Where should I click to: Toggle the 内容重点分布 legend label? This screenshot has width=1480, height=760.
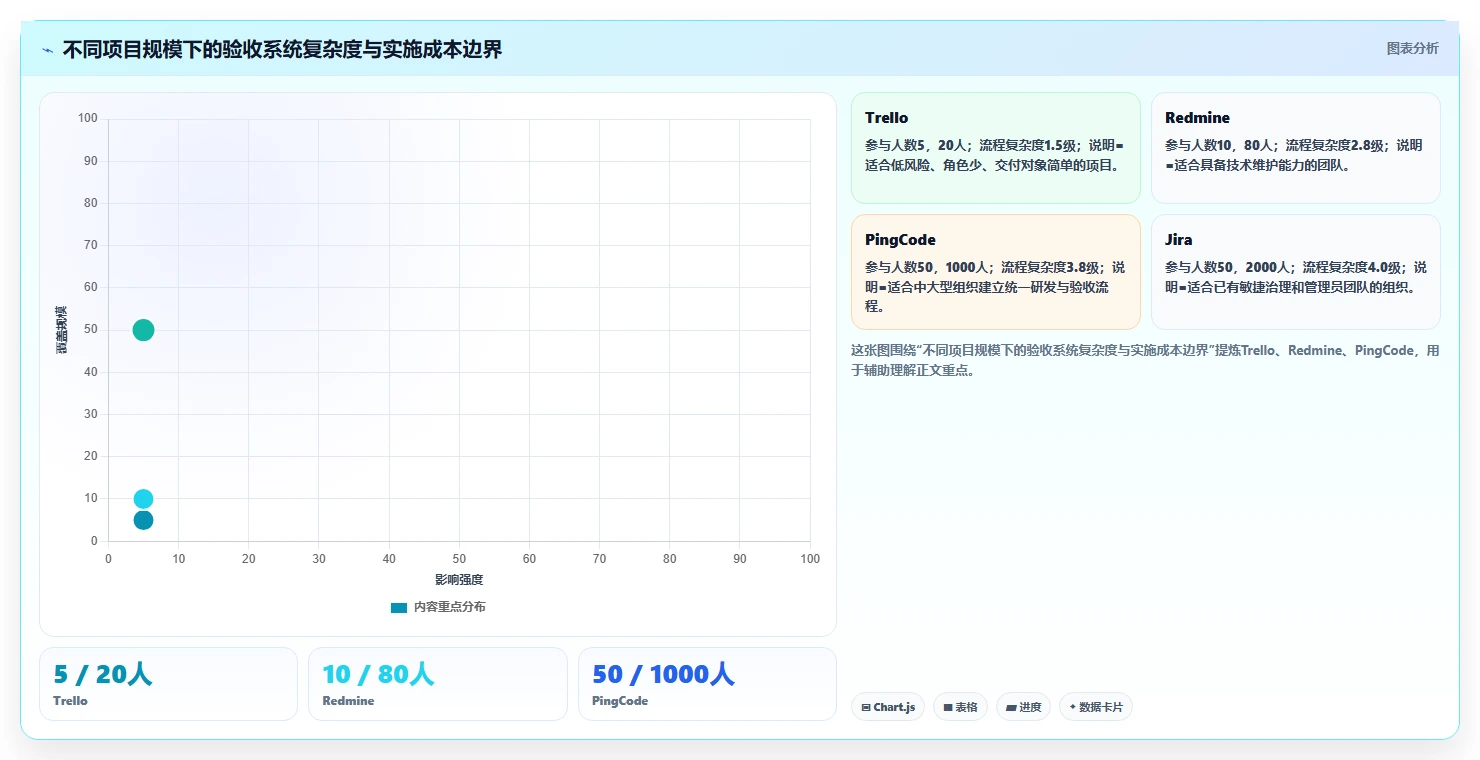[x=450, y=607]
